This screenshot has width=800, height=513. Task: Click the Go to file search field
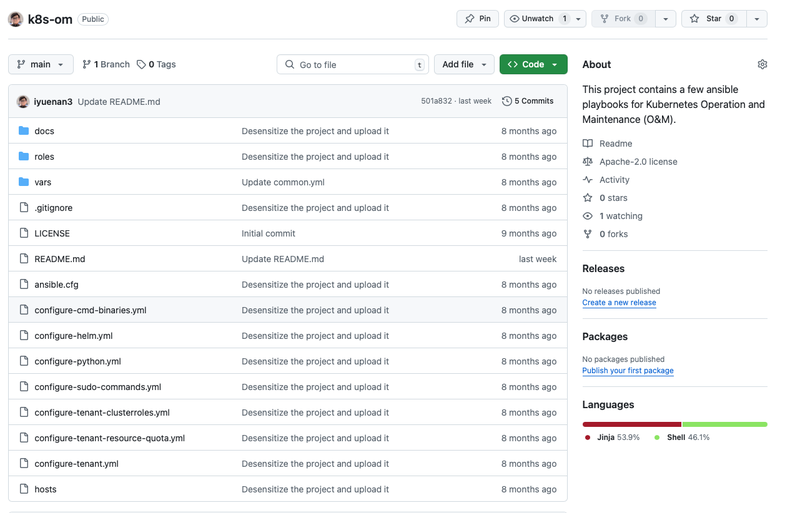[353, 64]
